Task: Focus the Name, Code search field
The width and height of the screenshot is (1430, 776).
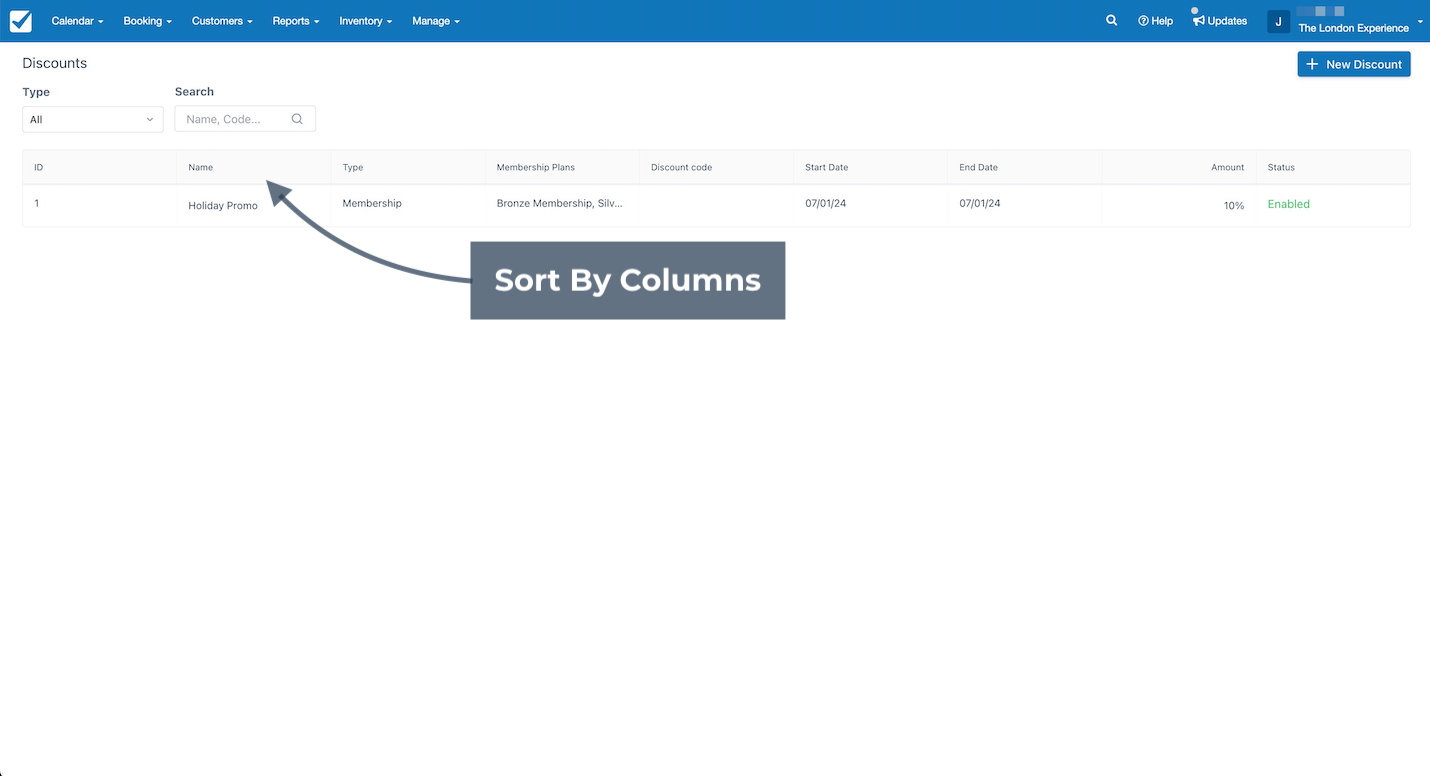Action: [x=245, y=119]
